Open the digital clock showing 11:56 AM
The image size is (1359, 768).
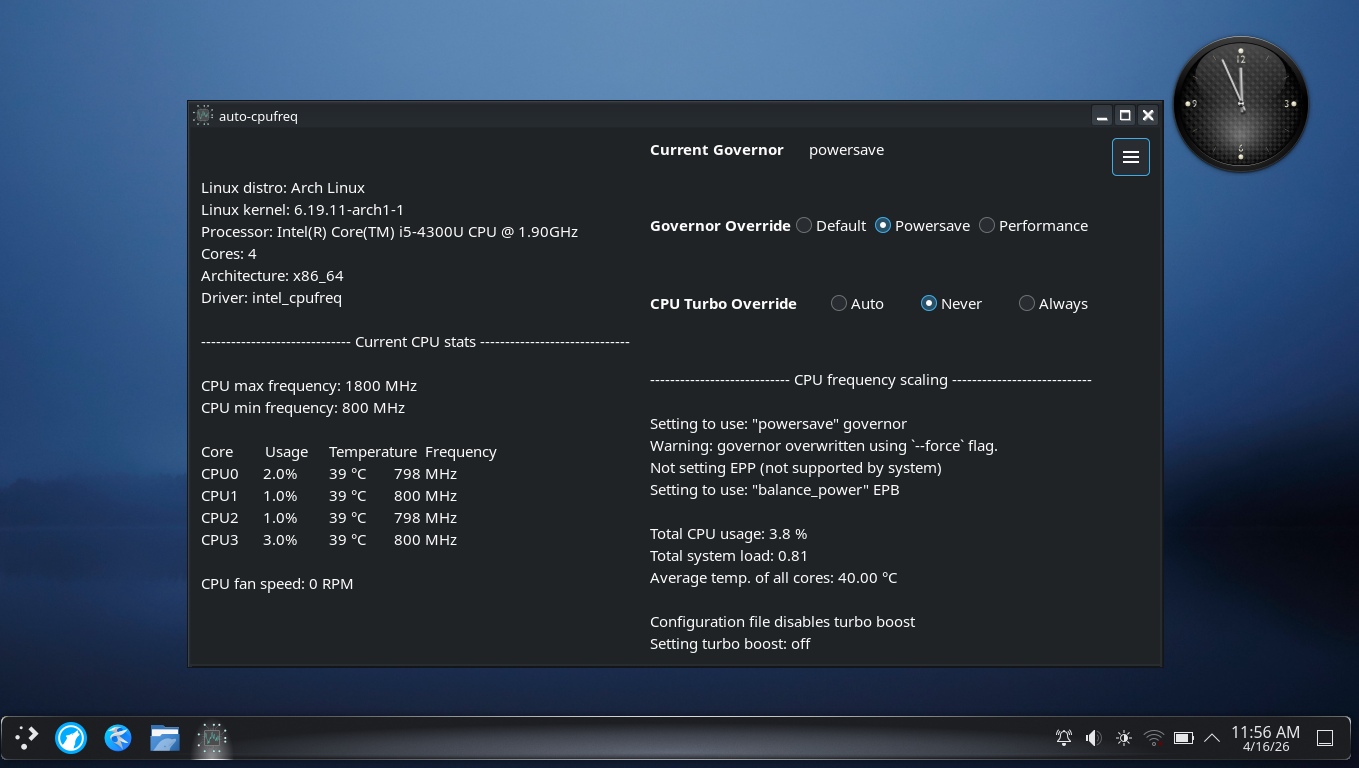[1265, 738]
